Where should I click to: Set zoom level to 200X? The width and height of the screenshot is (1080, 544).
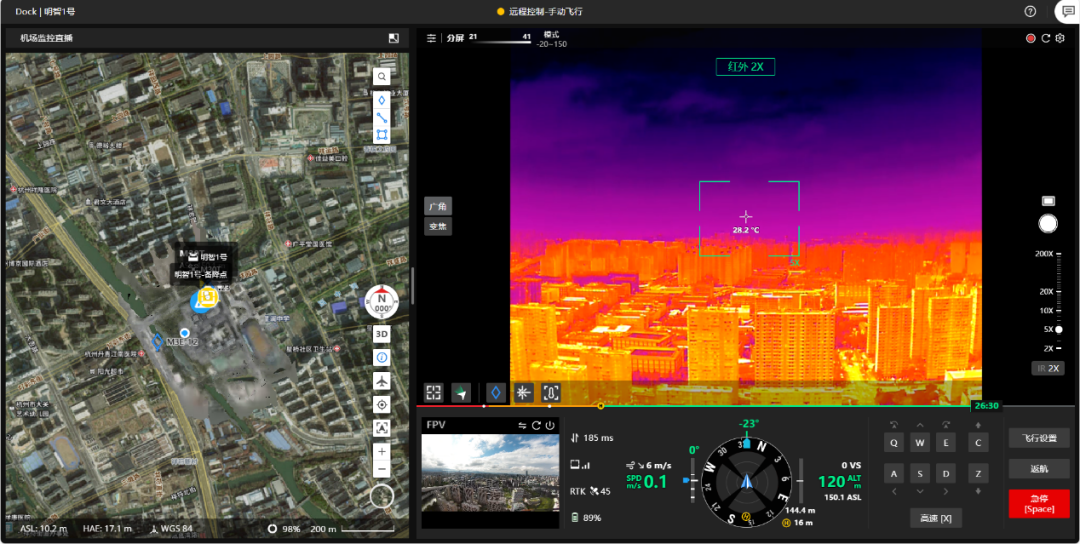(1045, 253)
